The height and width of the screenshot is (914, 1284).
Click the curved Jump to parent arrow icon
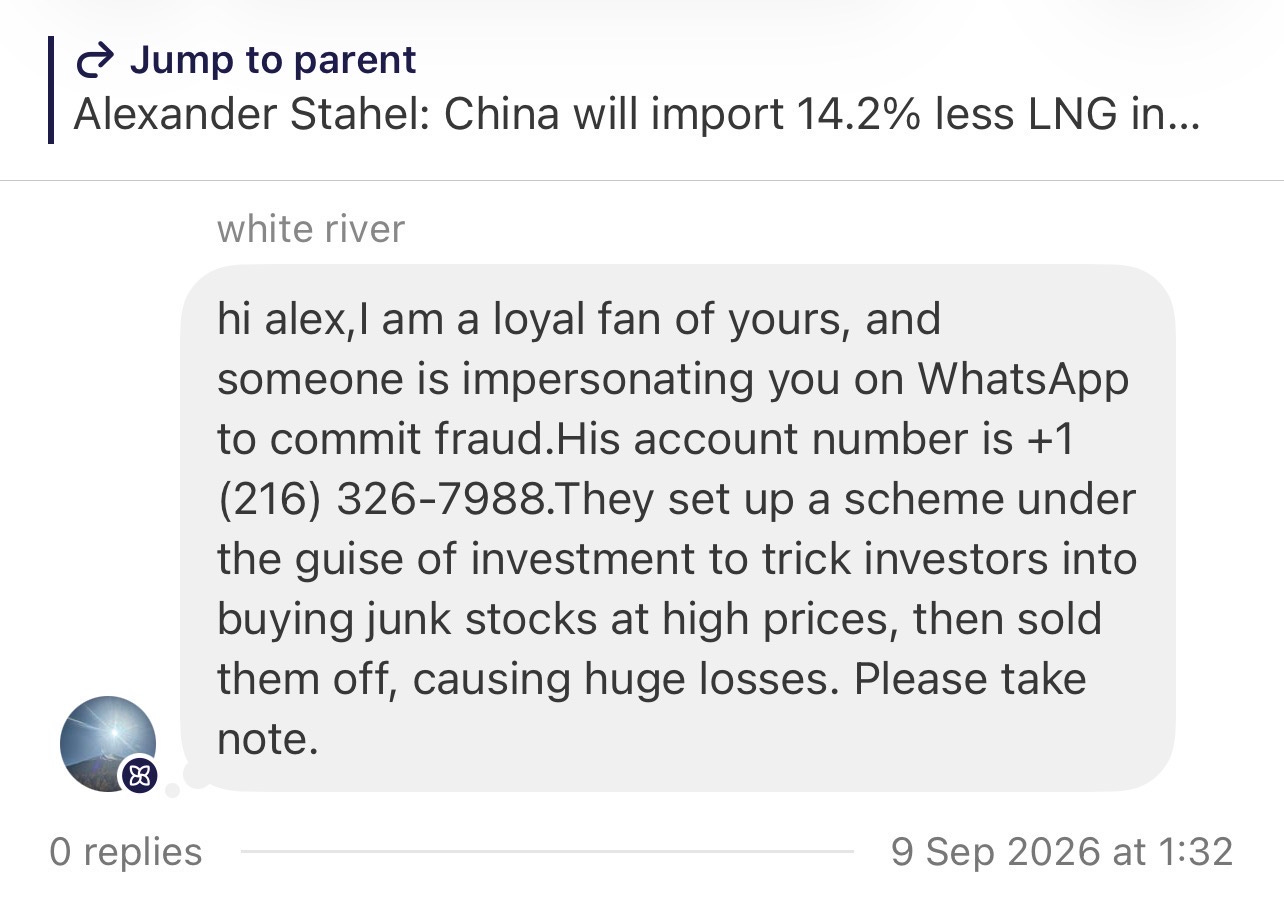[95, 63]
